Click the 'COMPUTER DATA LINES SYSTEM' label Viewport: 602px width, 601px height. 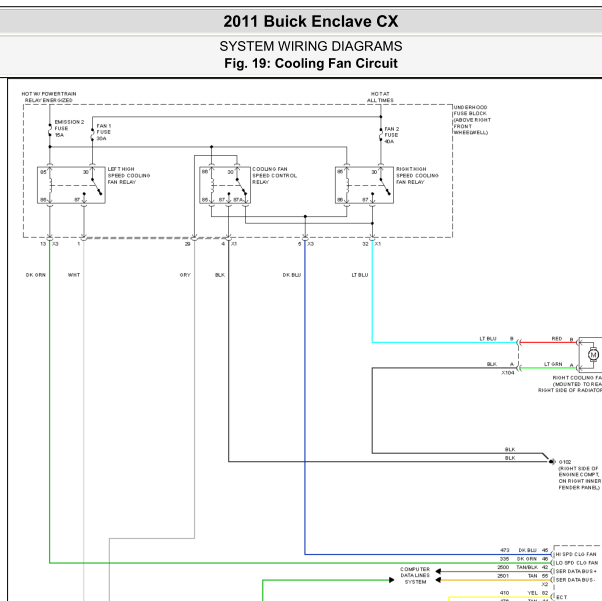pyautogui.click(x=415, y=575)
